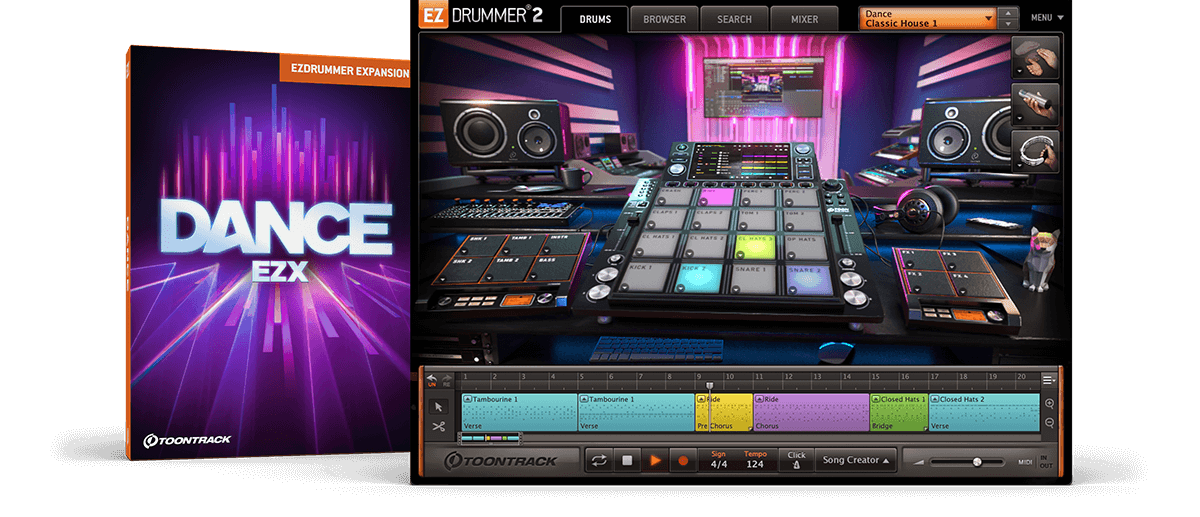Click the master volume slider knob
1200x517 pixels.
click(x=976, y=461)
